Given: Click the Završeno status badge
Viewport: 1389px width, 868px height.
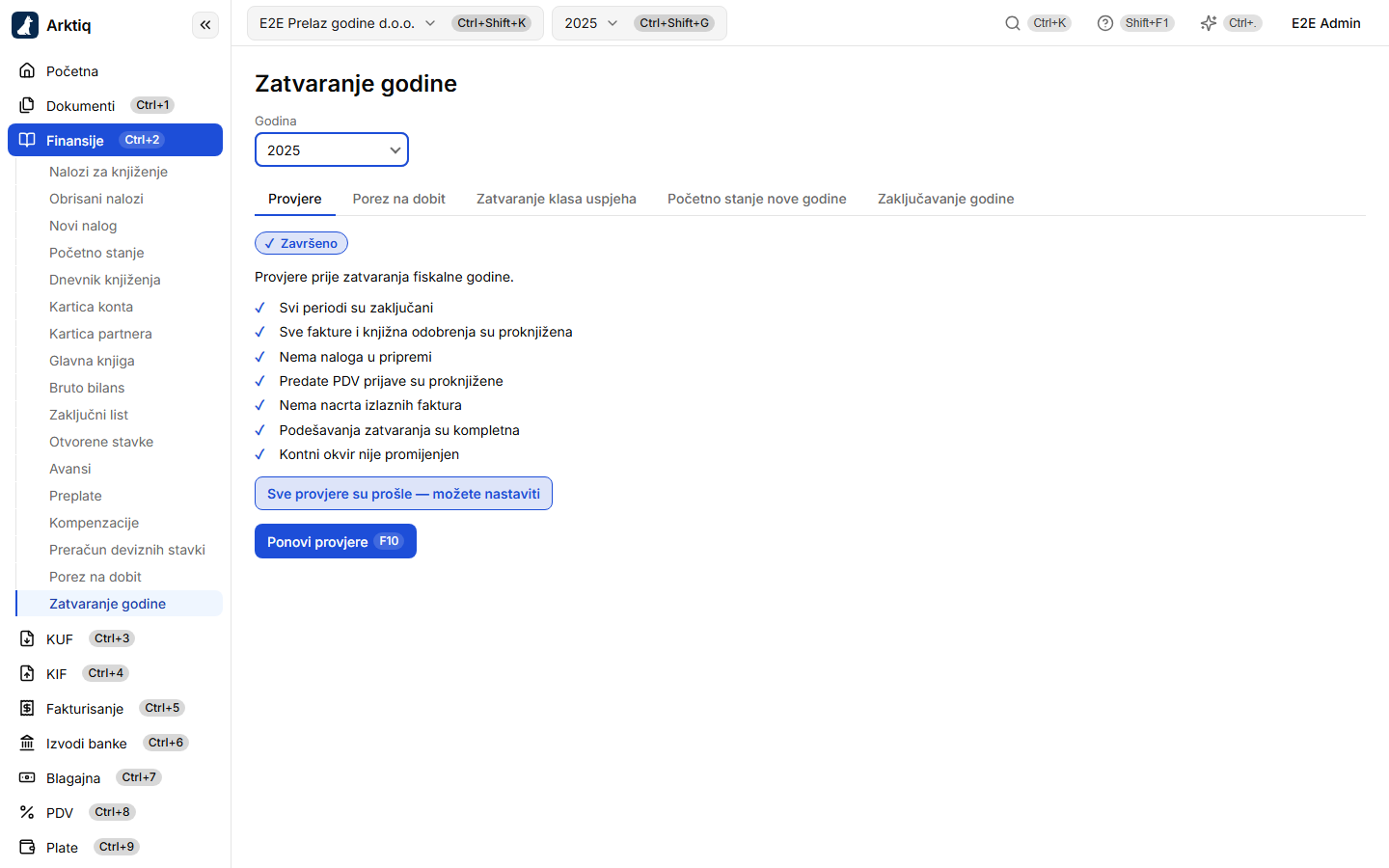Looking at the screenshot, I should tap(301, 243).
